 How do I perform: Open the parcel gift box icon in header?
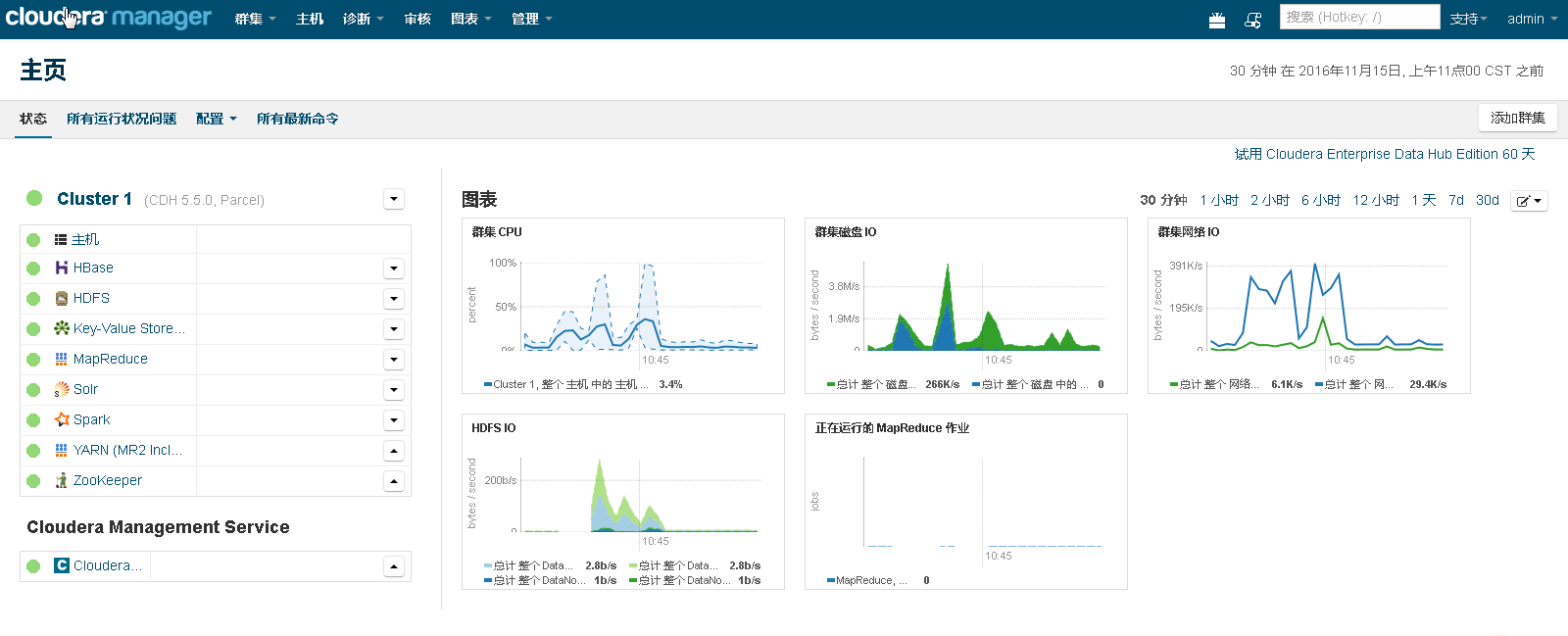point(1217,20)
